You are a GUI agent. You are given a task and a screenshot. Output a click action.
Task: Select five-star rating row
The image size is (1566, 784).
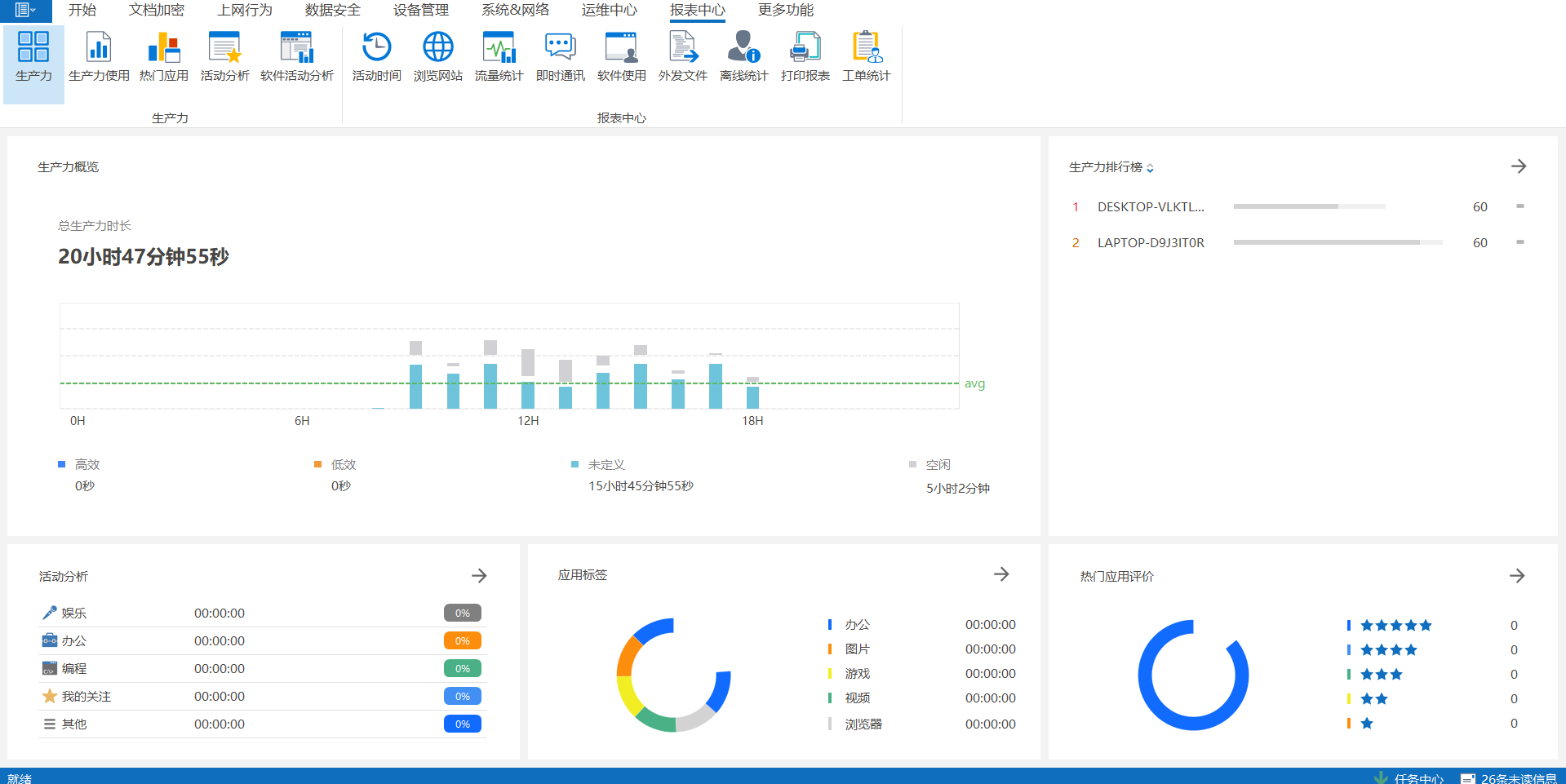[x=1433, y=625]
